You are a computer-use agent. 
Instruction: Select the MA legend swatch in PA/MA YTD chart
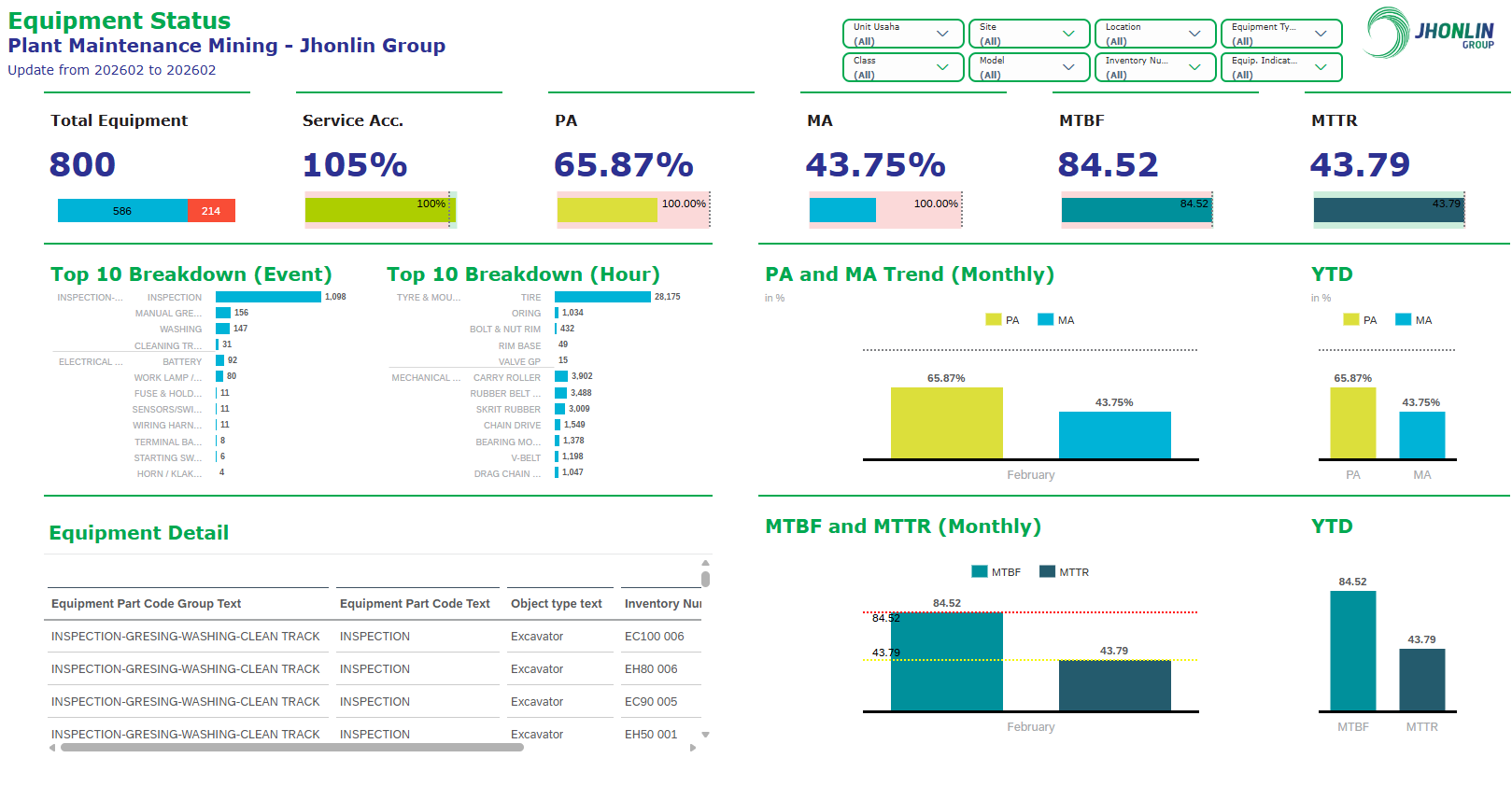(1403, 319)
